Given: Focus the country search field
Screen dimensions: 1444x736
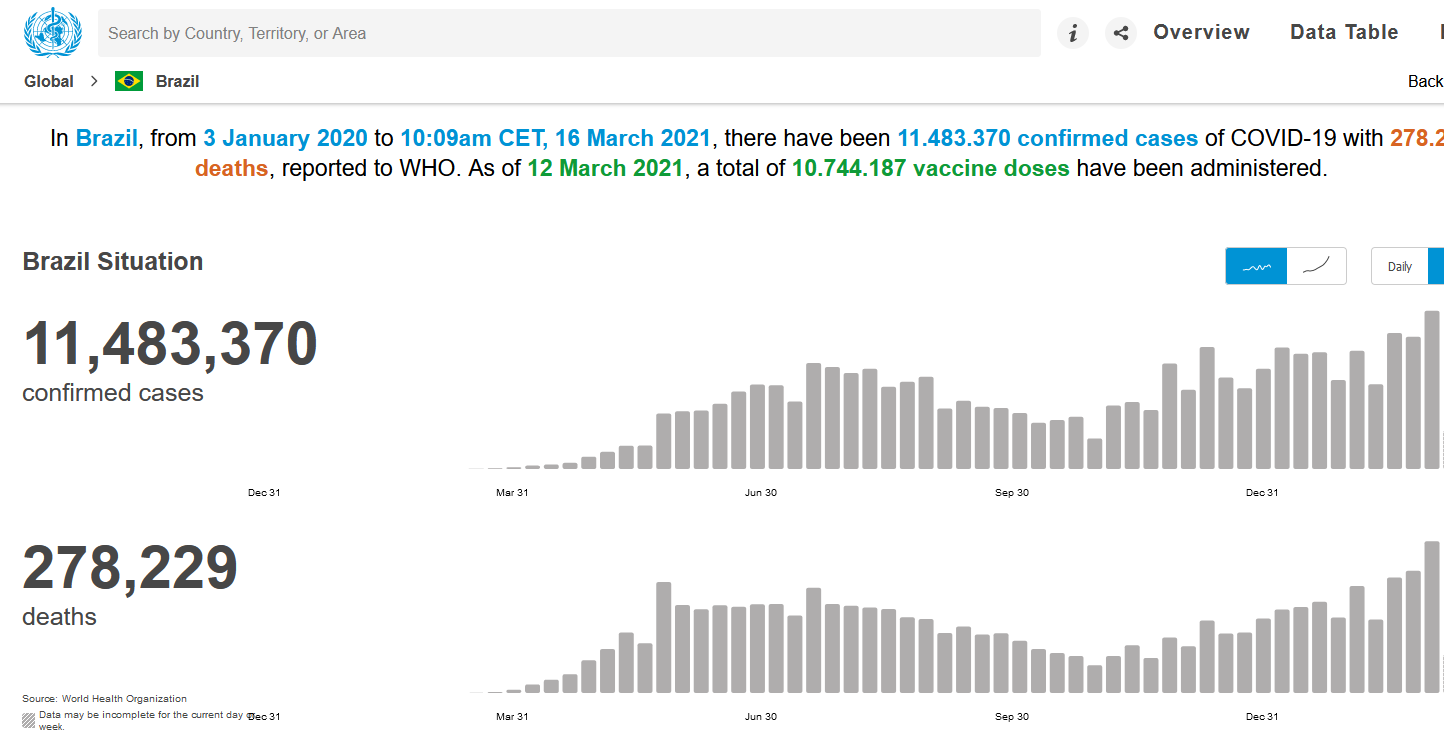Looking at the screenshot, I should (x=569, y=33).
